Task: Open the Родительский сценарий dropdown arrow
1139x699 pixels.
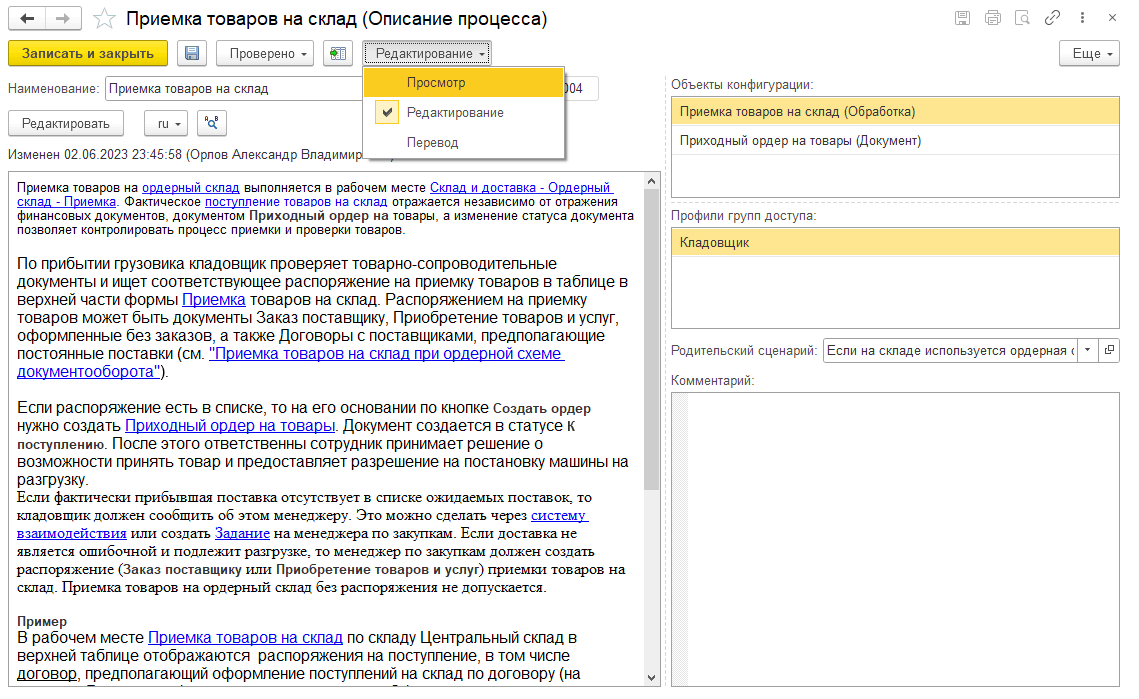Action: [x=1087, y=351]
